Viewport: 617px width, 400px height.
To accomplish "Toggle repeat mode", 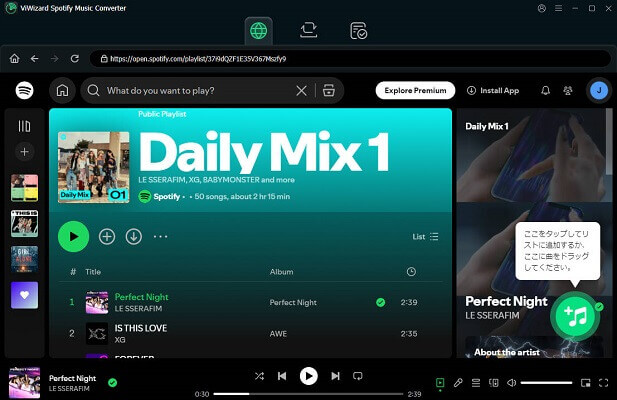I will 358,376.
